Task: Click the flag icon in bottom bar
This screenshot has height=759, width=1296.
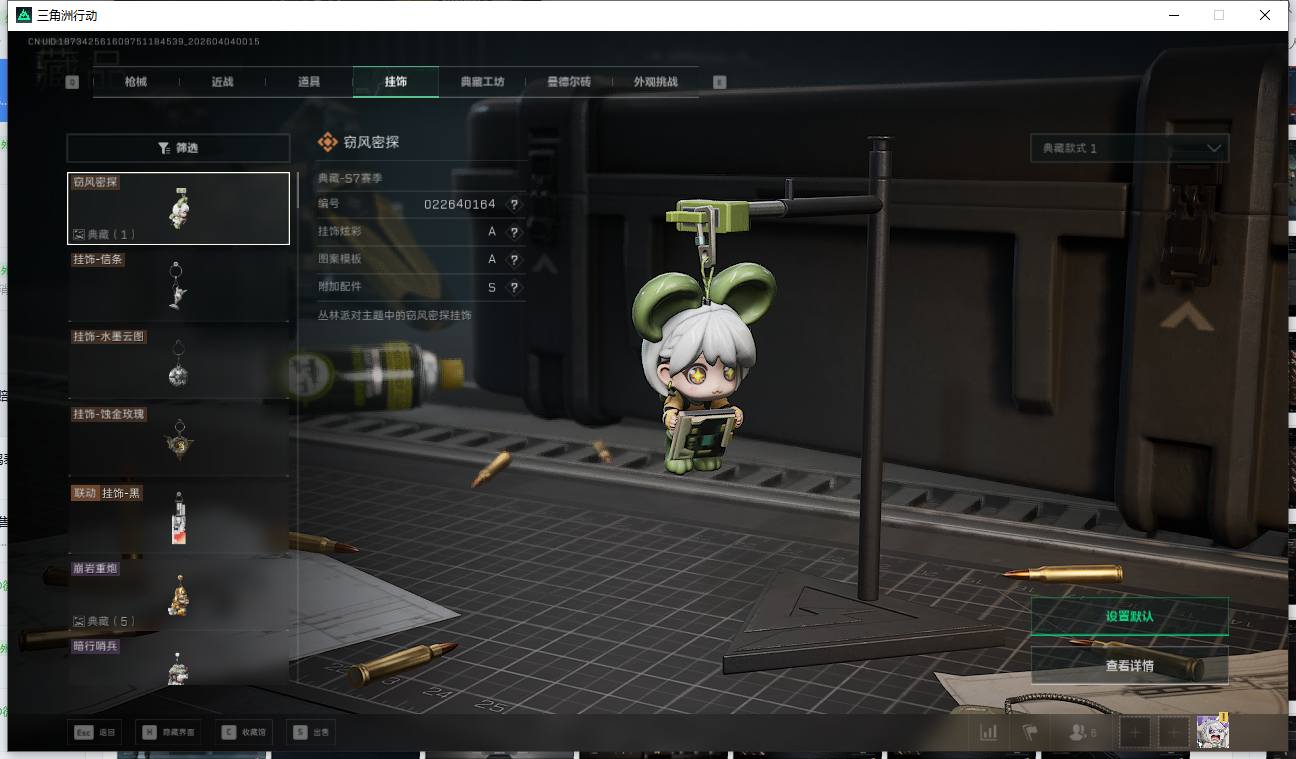Action: click(x=1030, y=732)
